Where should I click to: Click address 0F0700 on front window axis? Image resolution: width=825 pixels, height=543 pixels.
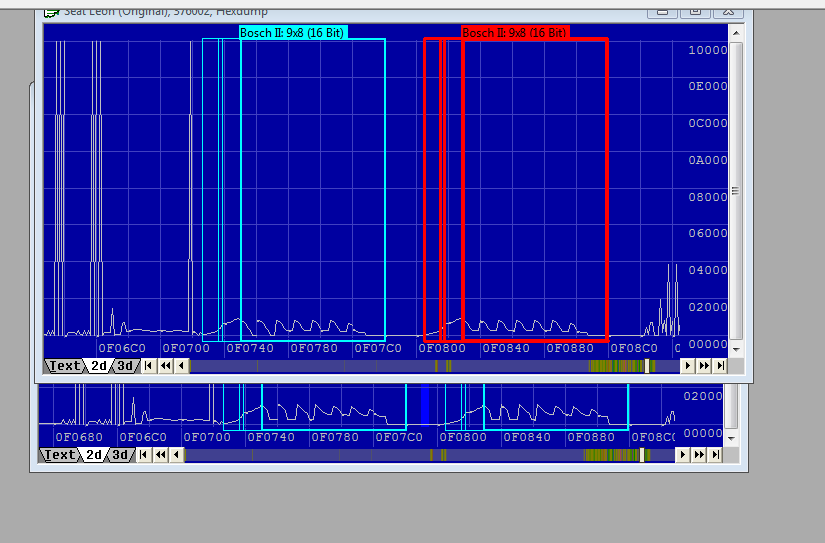[x=186, y=348]
